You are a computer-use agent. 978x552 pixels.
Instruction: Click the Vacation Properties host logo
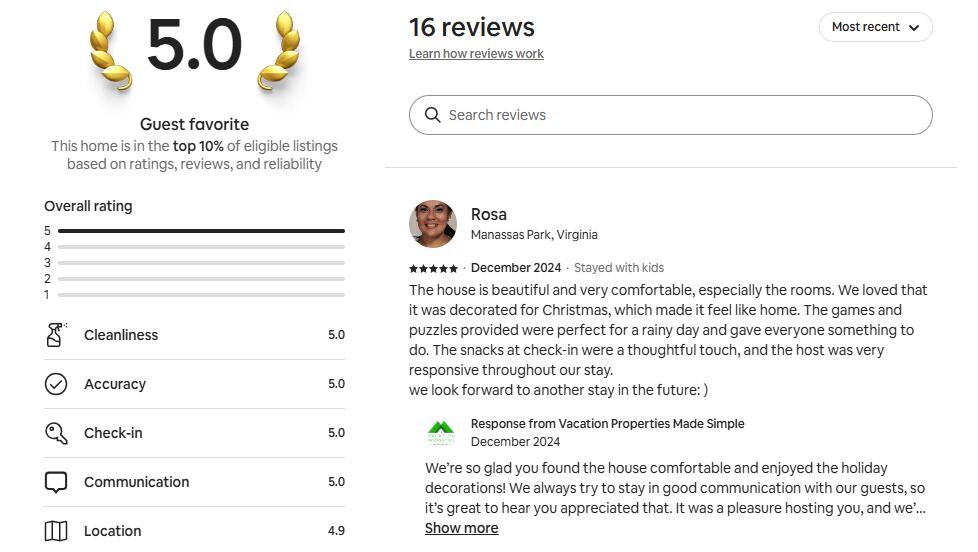(441, 432)
